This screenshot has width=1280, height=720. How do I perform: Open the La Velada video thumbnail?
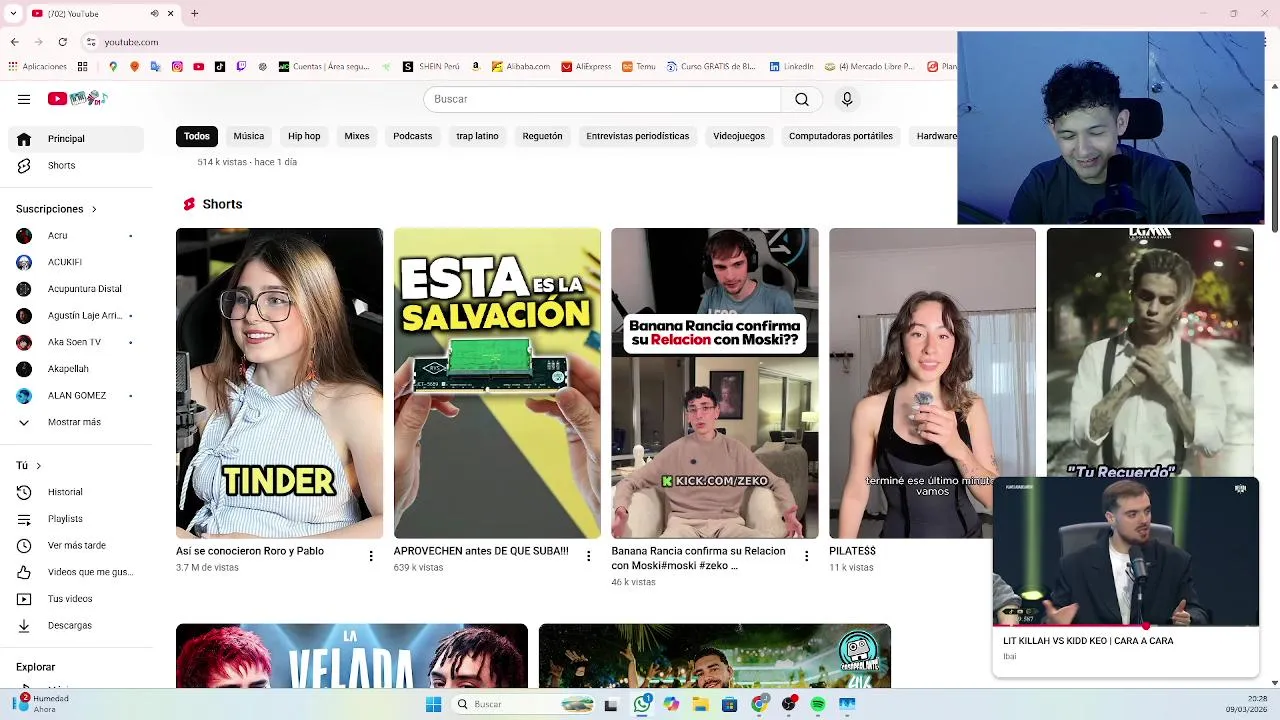point(352,656)
